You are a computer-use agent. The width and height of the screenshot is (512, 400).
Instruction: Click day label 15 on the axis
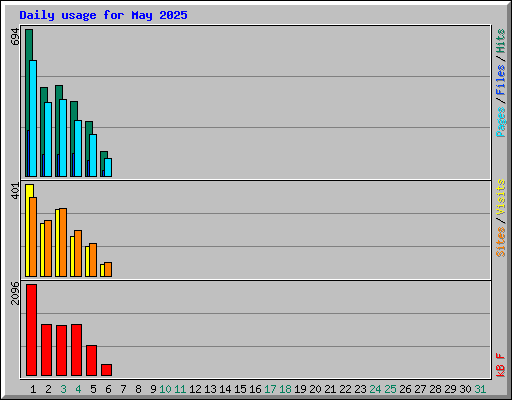[x=240, y=389]
